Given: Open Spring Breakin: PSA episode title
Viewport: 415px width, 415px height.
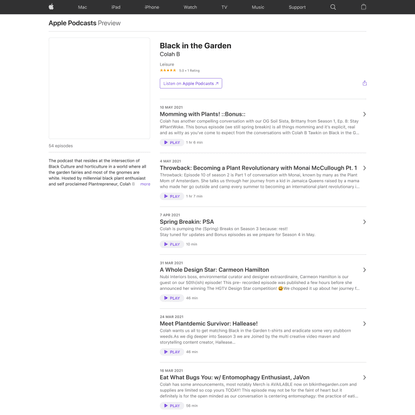Looking at the screenshot, I should (x=187, y=222).
